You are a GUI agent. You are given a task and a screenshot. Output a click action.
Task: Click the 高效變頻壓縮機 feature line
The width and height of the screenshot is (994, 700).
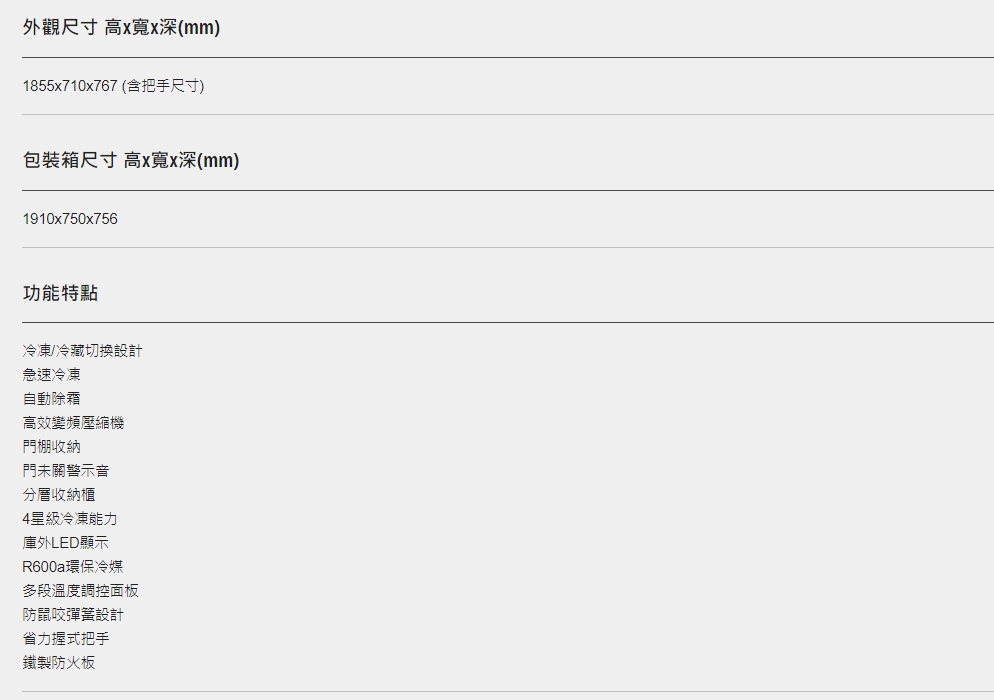coord(74,423)
